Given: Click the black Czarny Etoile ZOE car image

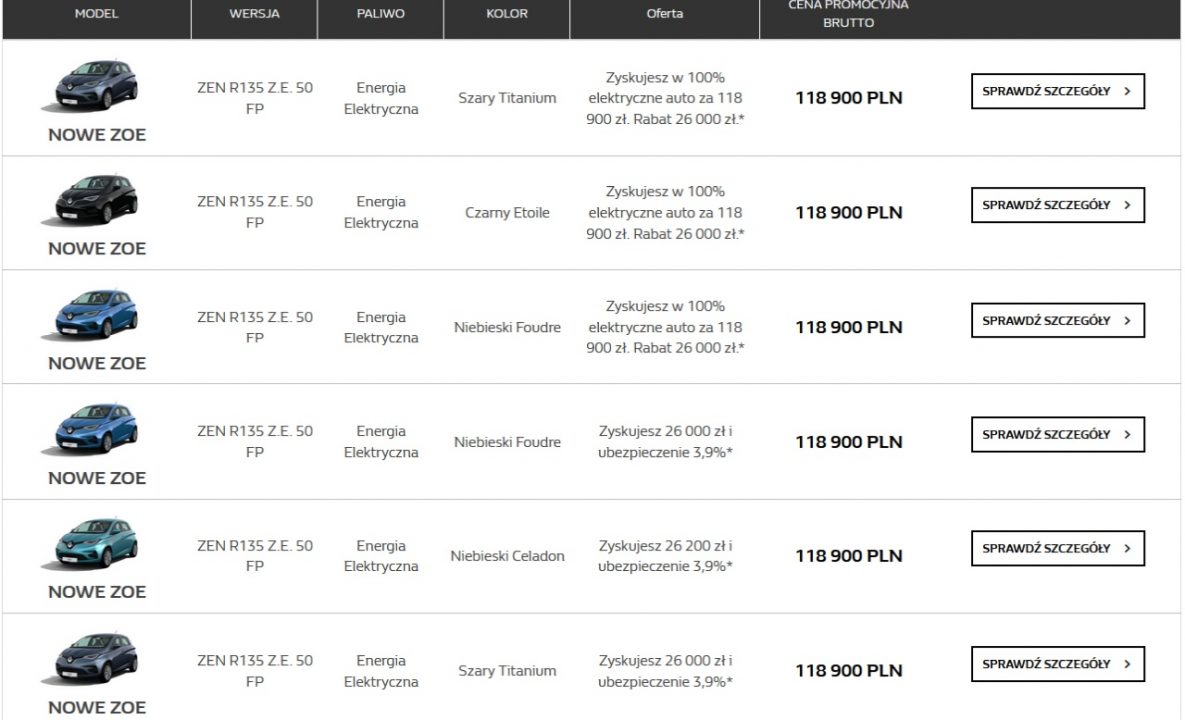Looking at the screenshot, I should click(x=92, y=199).
